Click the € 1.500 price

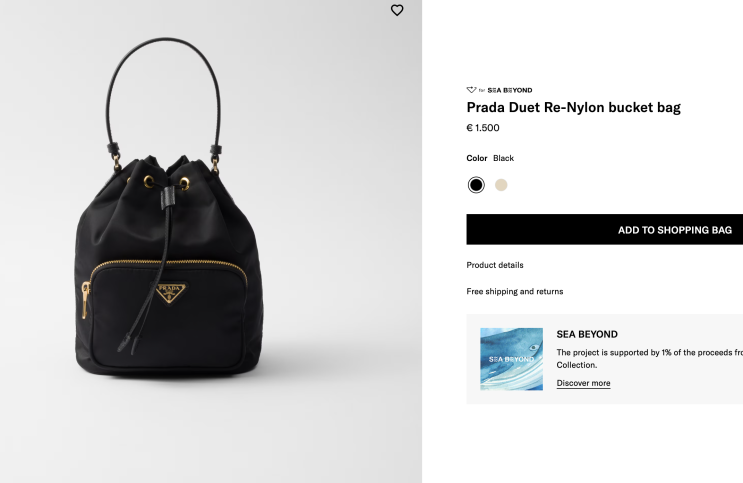483,128
